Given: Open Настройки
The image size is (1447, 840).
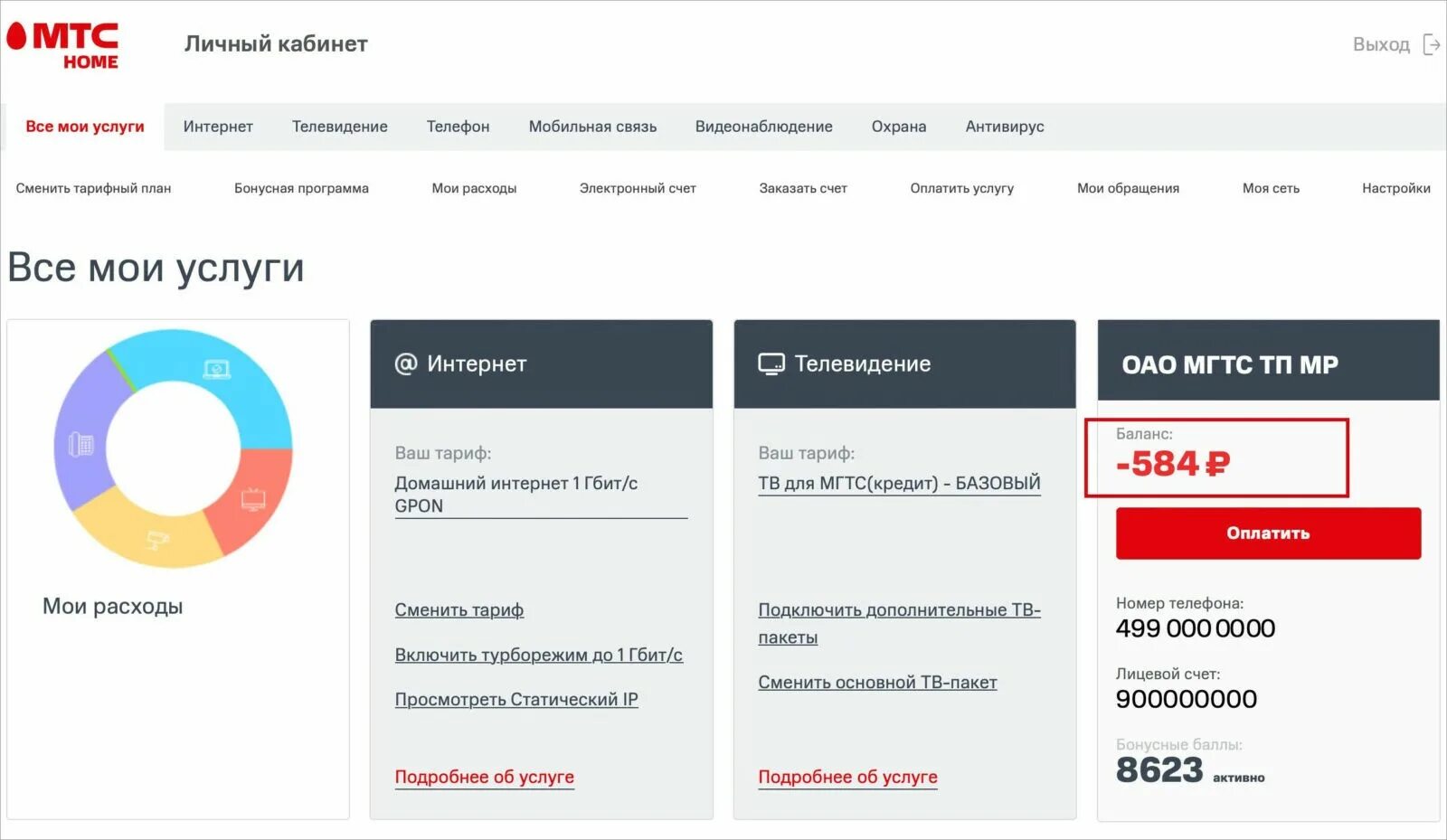Looking at the screenshot, I should 1396,188.
